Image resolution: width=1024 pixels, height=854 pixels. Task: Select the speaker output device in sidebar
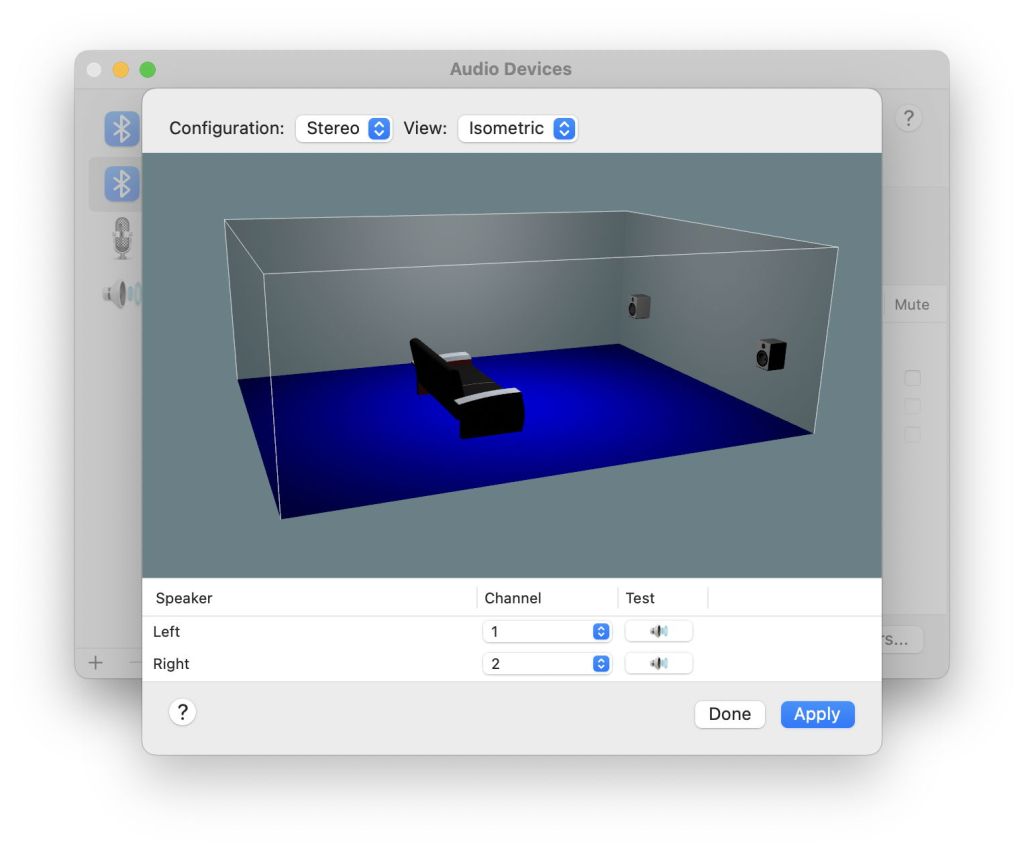point(122,294)
